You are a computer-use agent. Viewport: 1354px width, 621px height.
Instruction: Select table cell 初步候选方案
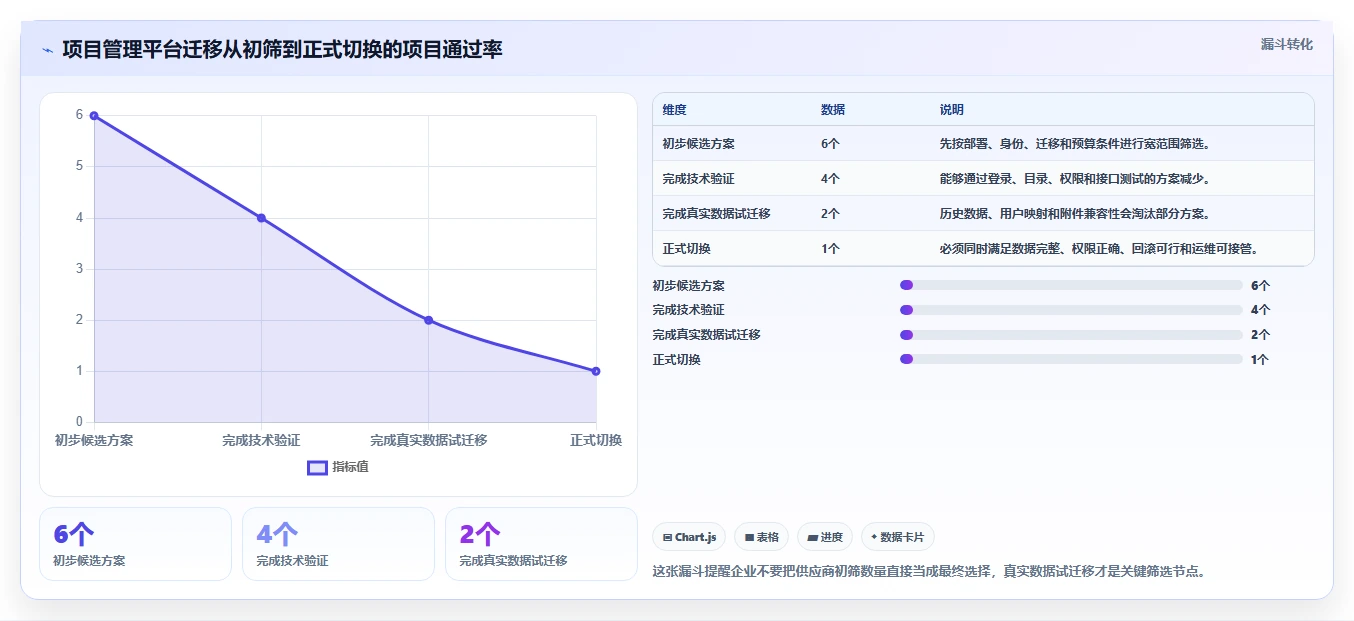click(x=698, y=144)
